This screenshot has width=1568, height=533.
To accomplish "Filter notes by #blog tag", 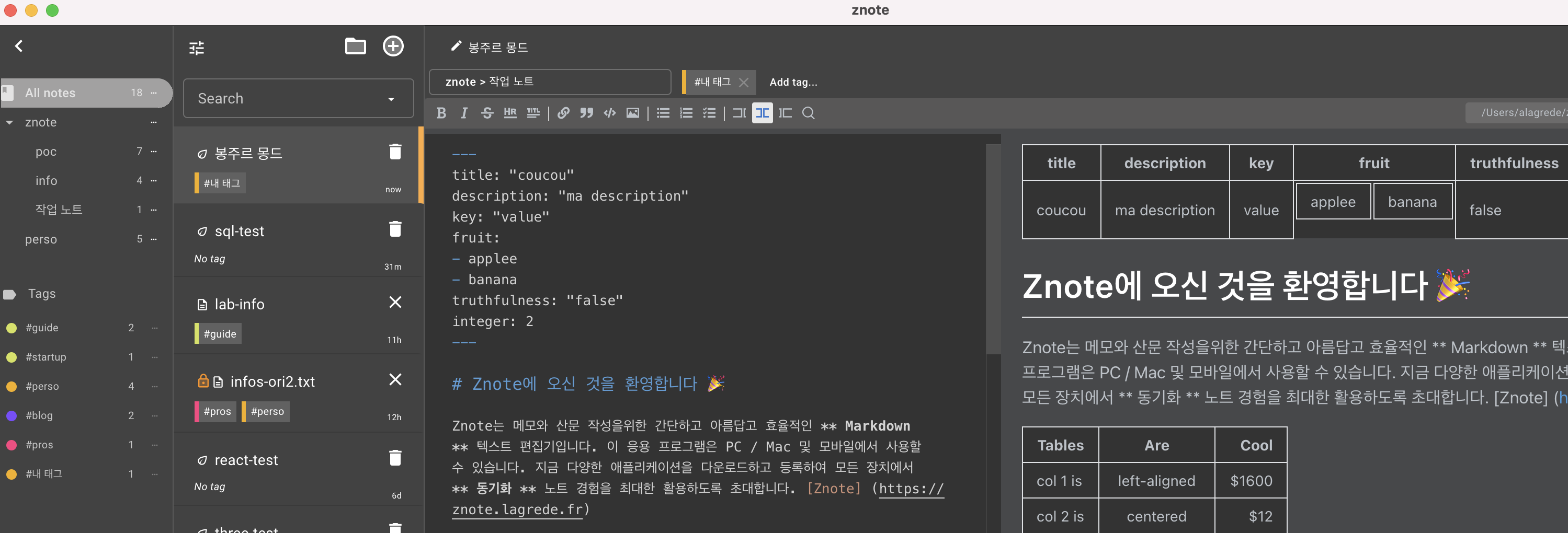I will 39,415.
